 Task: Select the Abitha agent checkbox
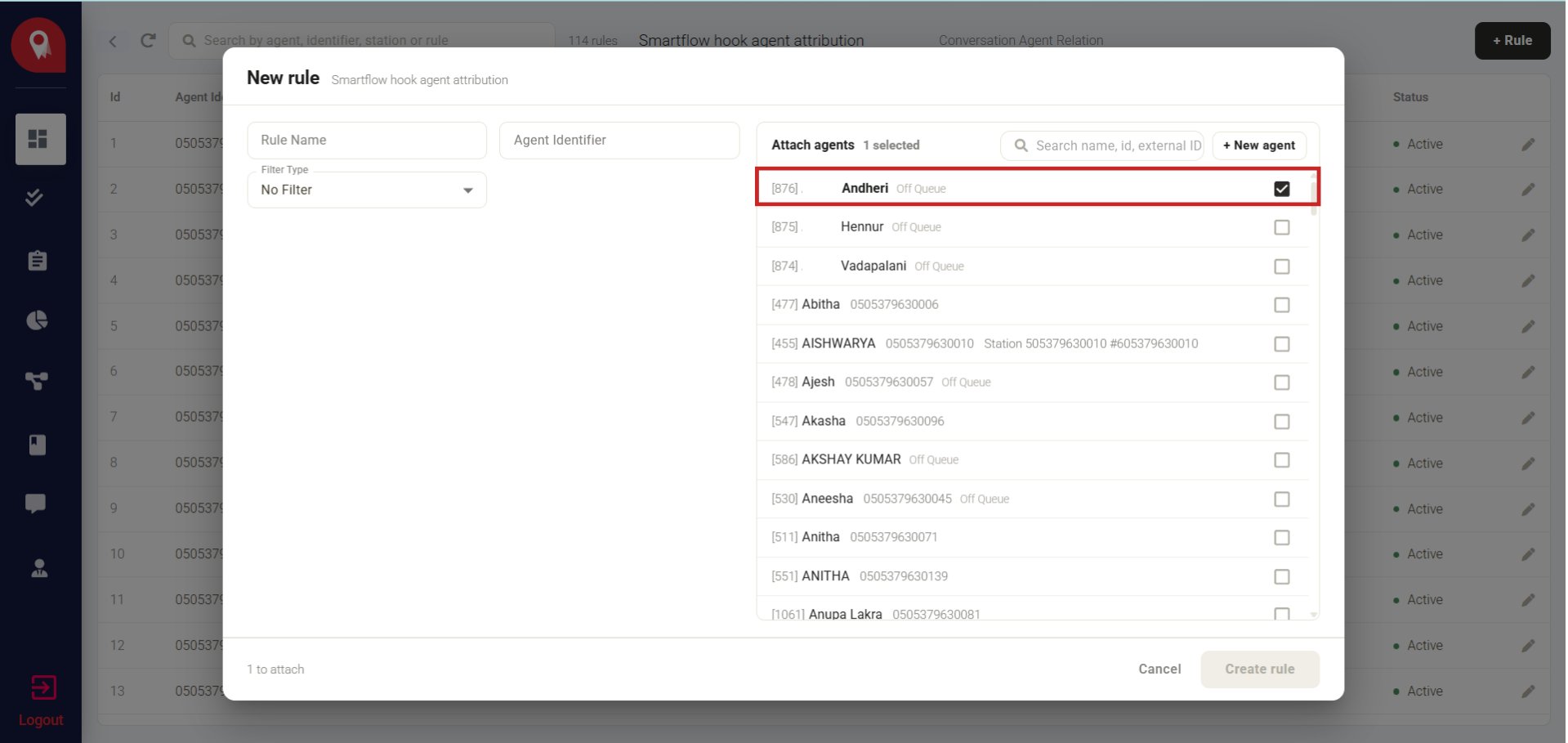click(x=1281, y=305)
